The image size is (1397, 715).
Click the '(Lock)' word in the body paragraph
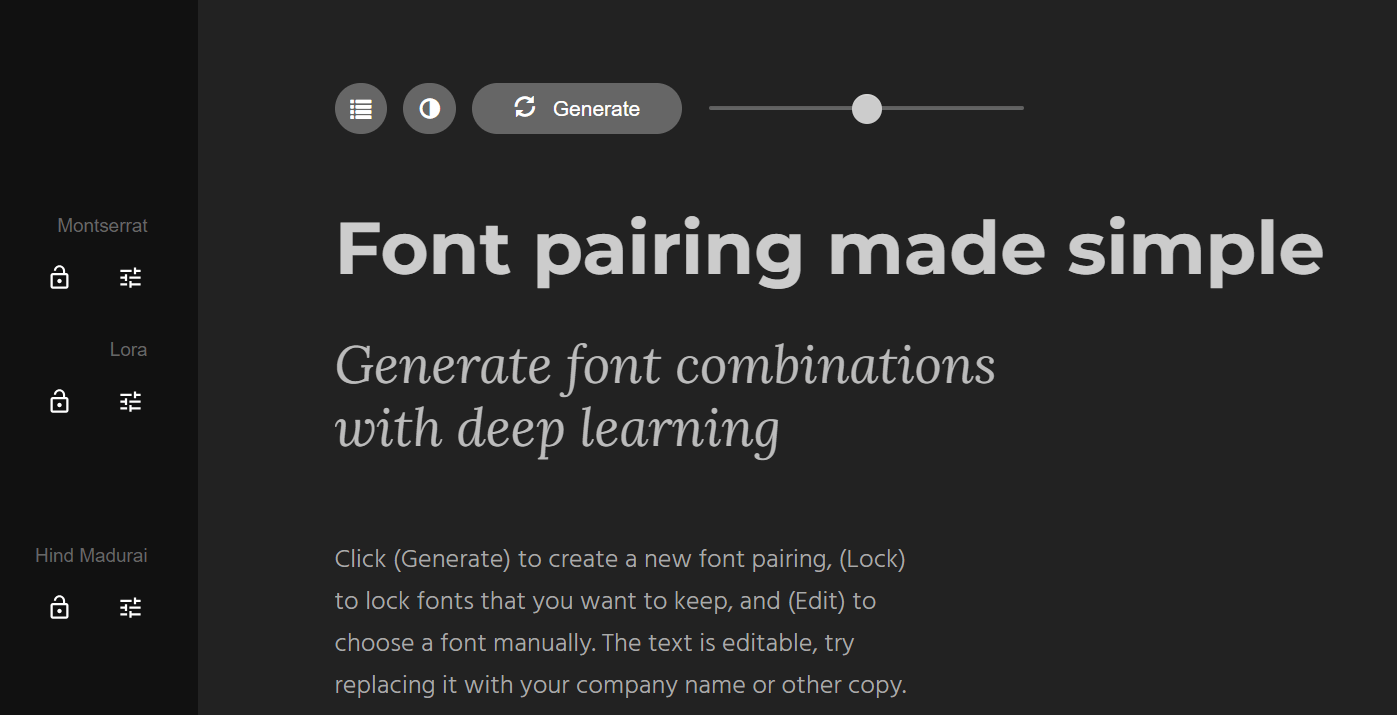[872, 559]
